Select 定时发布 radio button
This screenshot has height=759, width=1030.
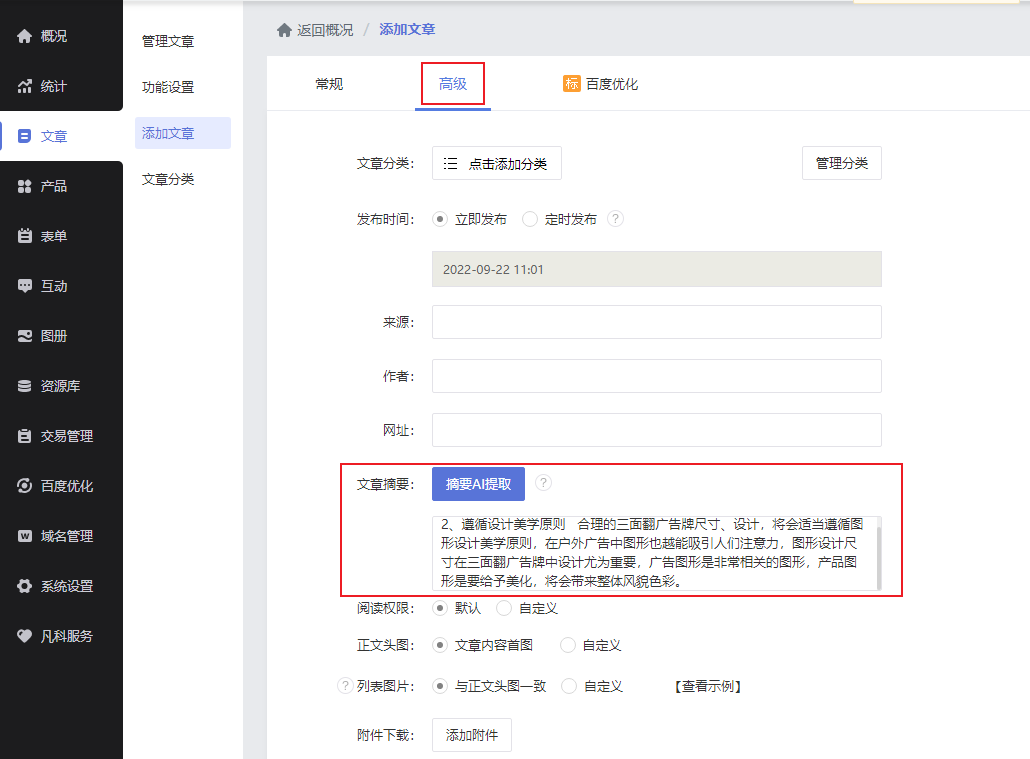click(529, 219)
